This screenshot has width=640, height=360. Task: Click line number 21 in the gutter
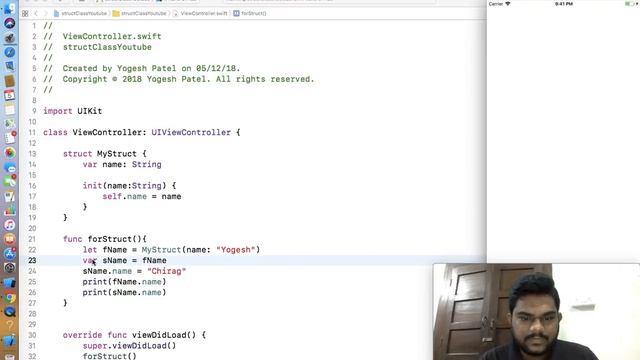[32, 239]
